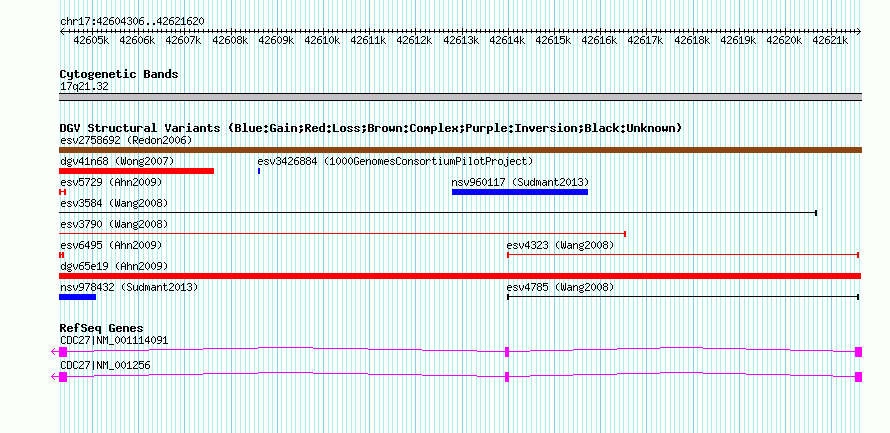Click the 42618k ruler tick label

[x=692, y=40]
